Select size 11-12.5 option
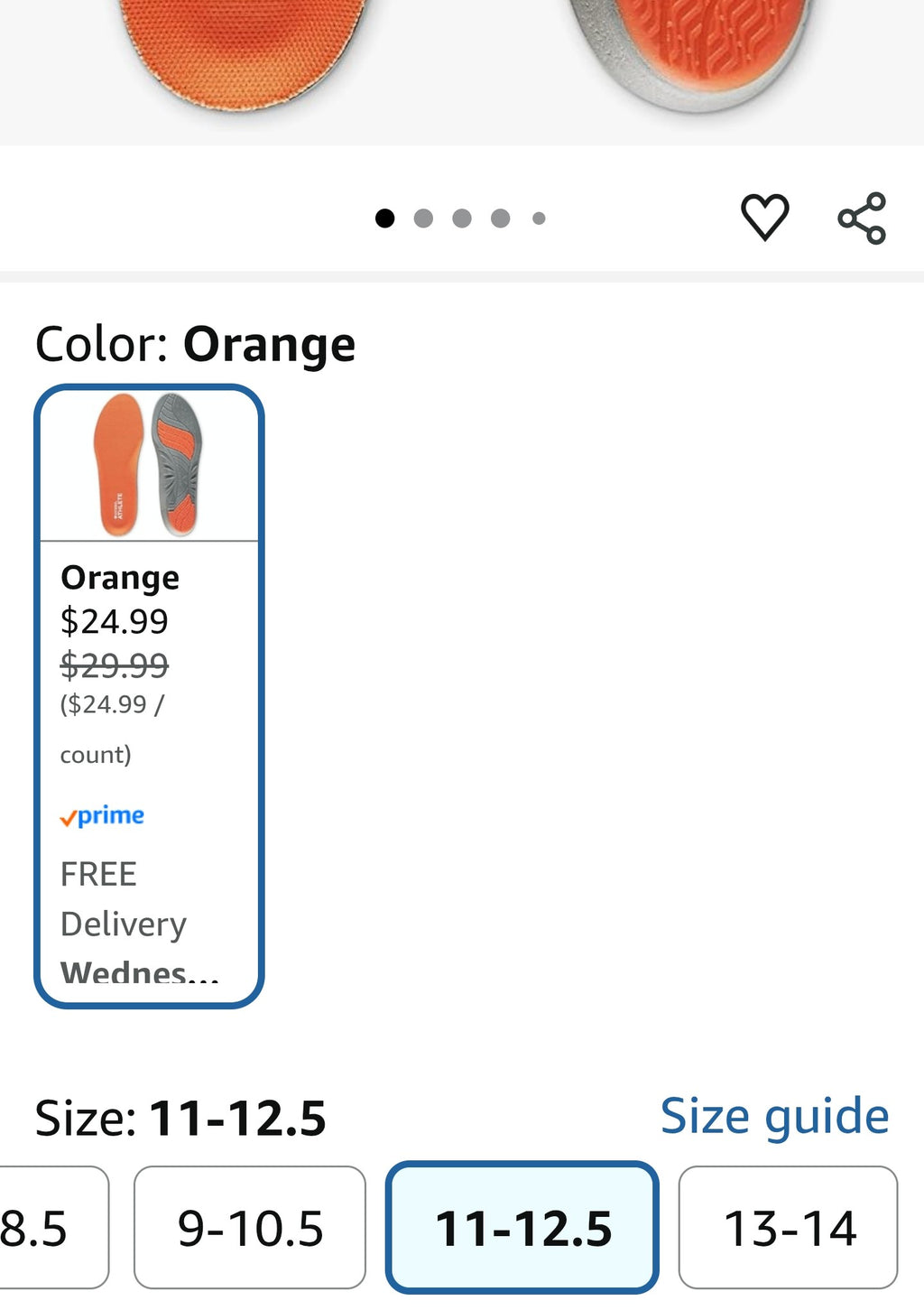 522,1228
